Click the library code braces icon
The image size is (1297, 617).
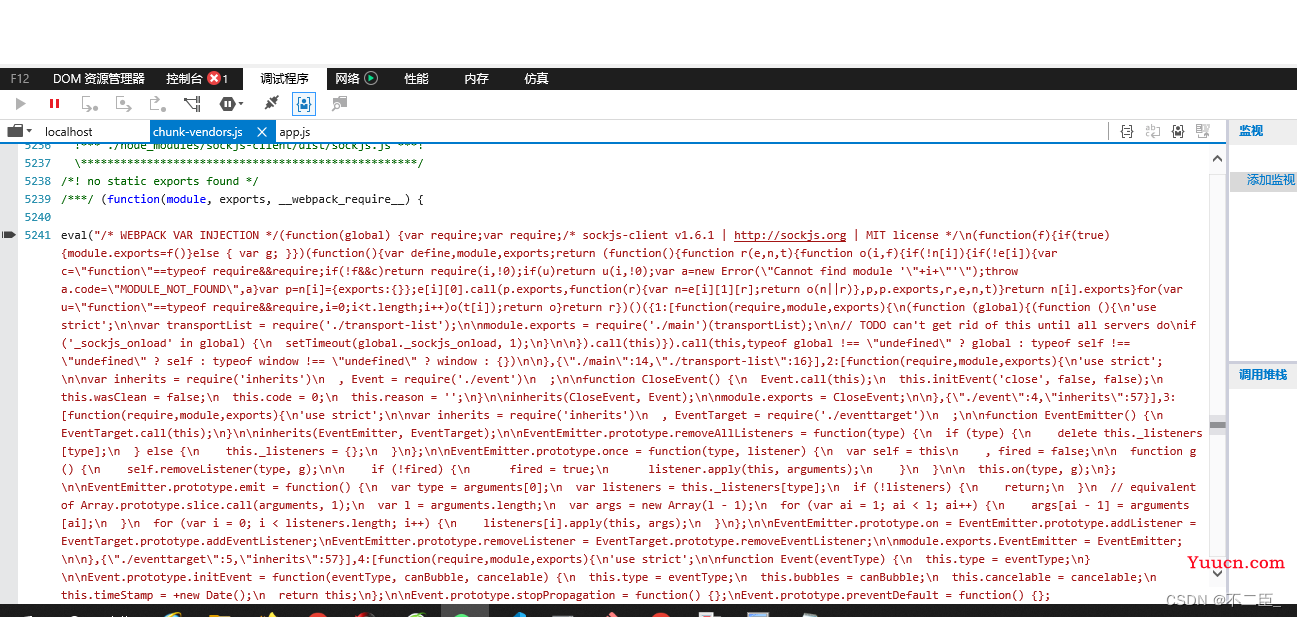point(1178,131)
